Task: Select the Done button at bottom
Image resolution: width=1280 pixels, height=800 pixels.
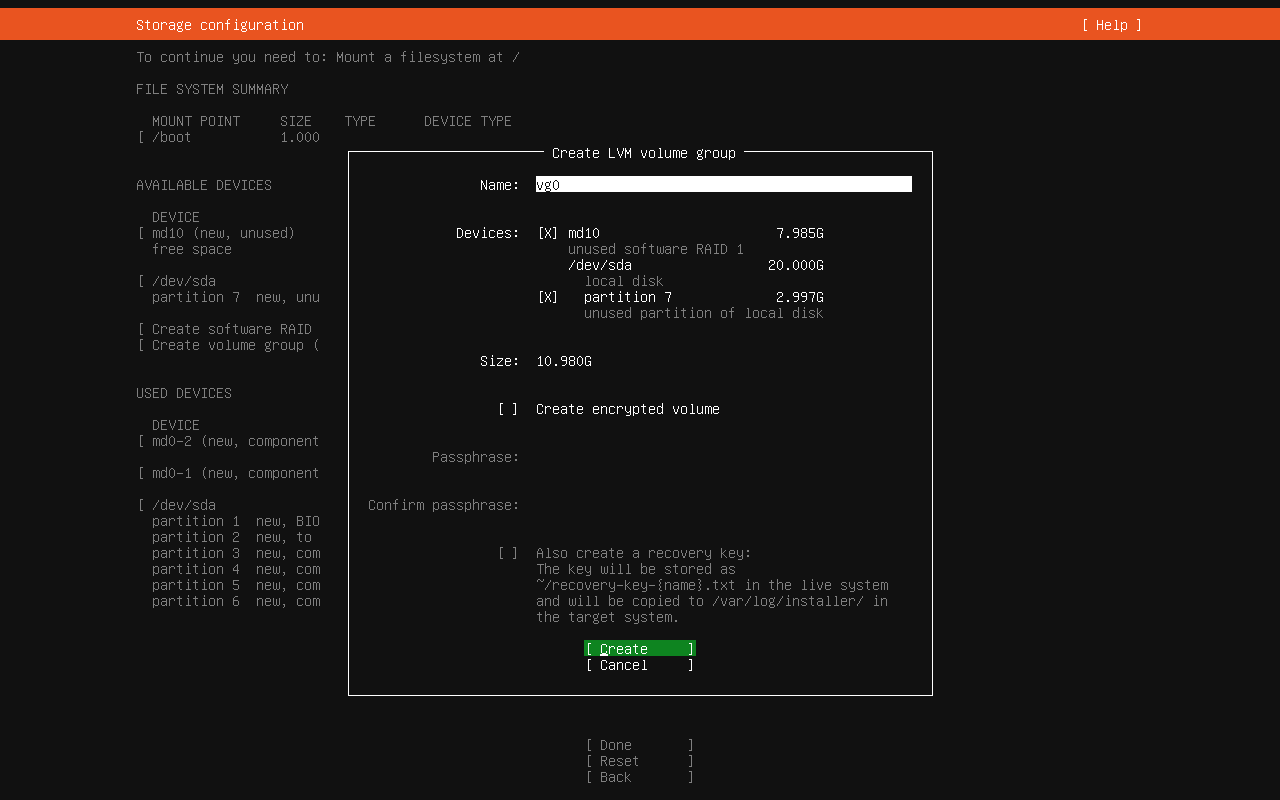Action: pos(639,745)
